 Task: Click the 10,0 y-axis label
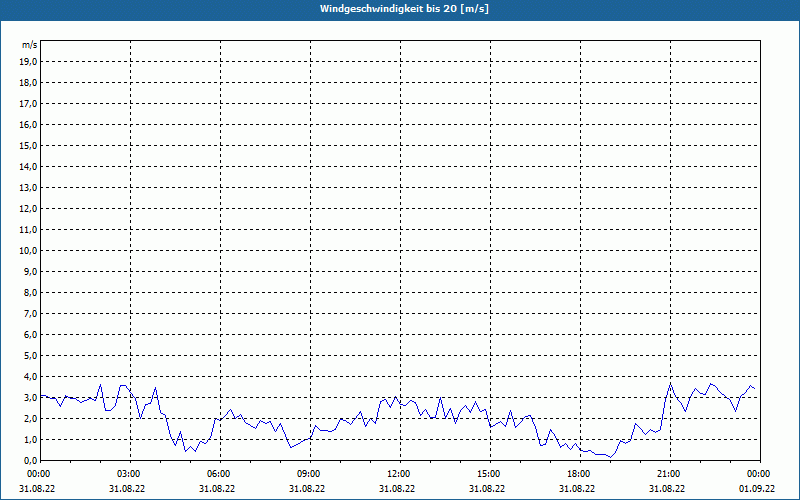(x=29, y=251)
